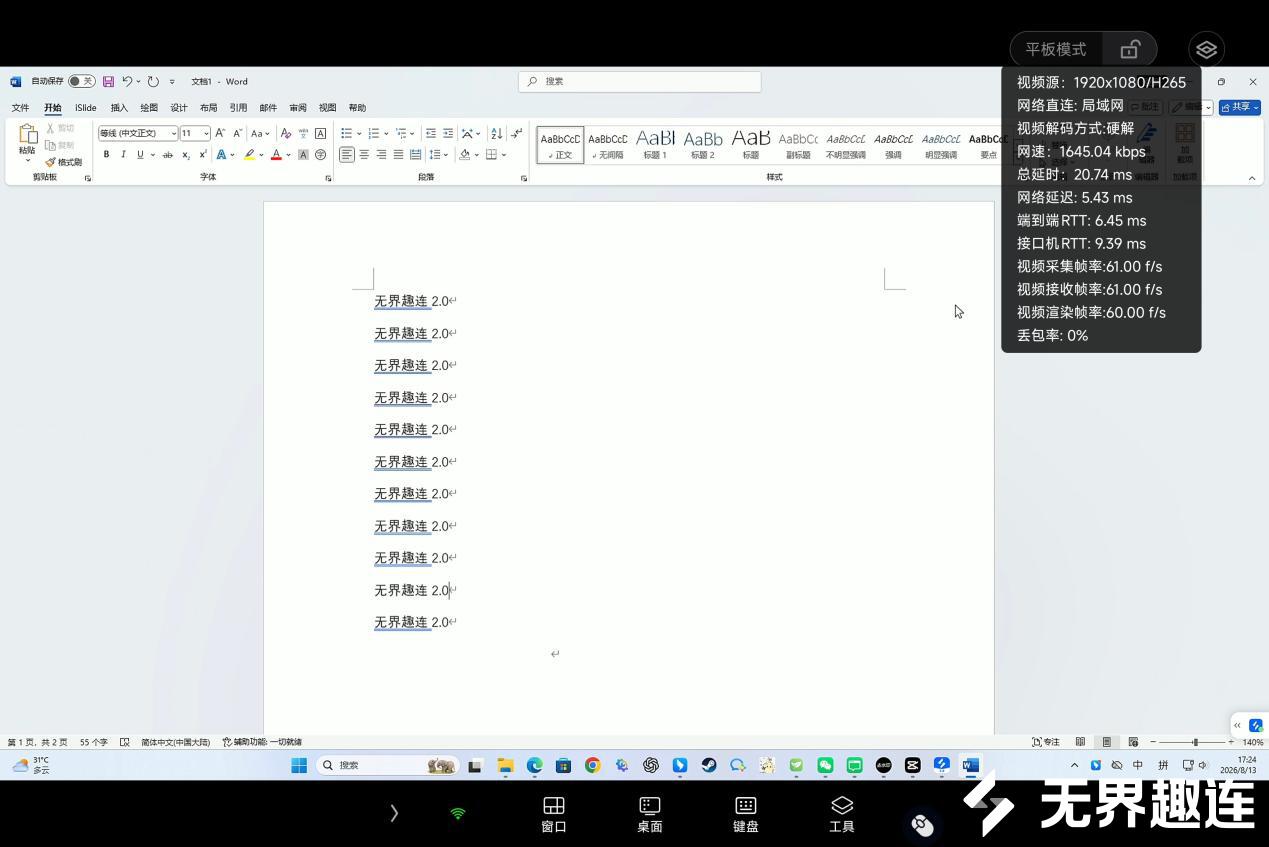Open font dialog launcher in 字体 group
The image size is (1269, 847).
[x=328, y=178]
